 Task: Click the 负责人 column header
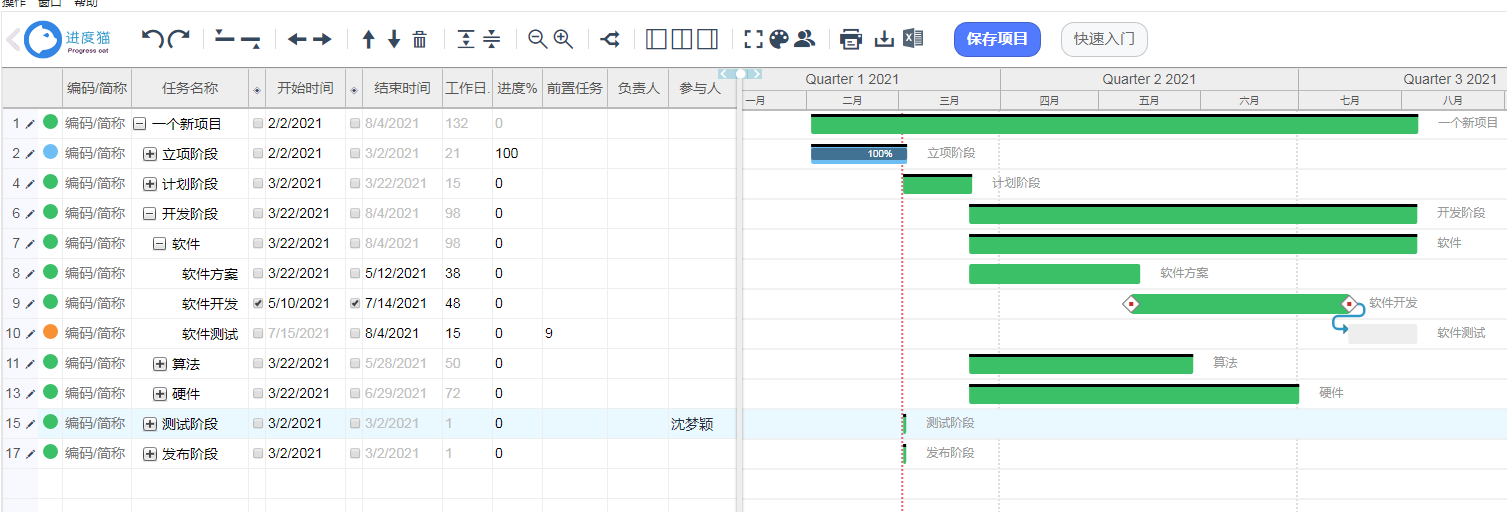point(638,88)
